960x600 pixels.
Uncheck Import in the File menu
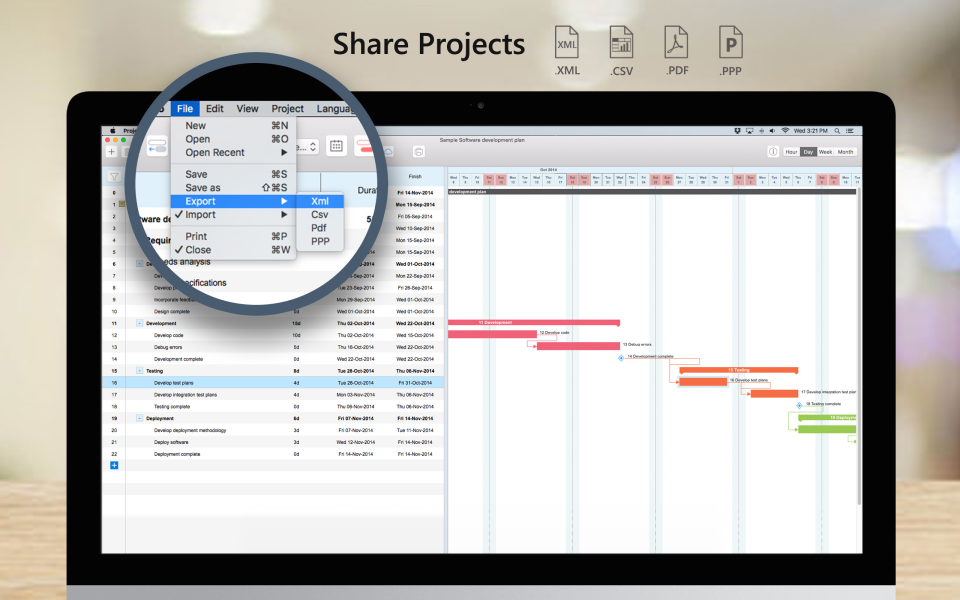200,214
